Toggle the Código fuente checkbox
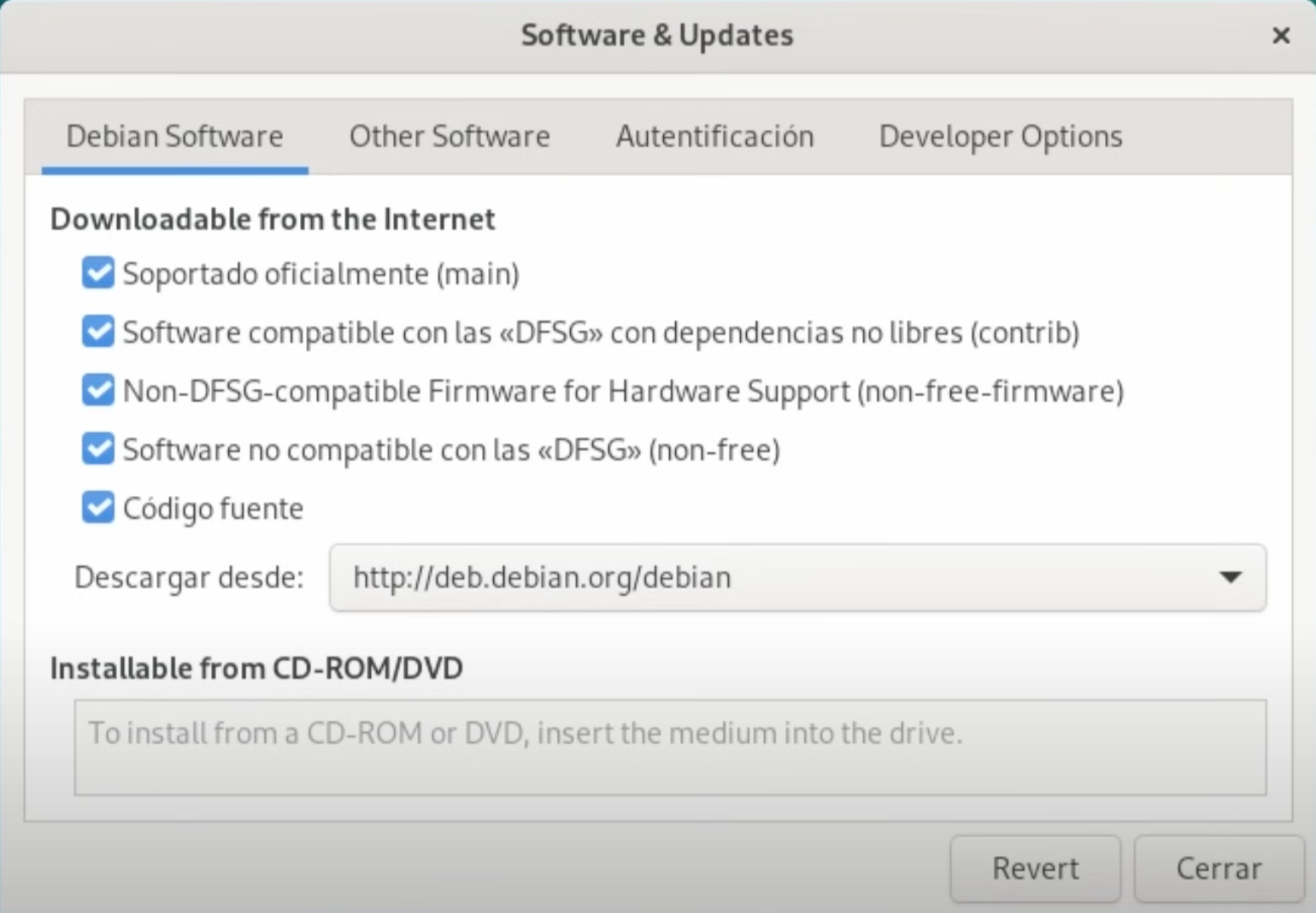 pyautogui.click(x=98, y=508)
